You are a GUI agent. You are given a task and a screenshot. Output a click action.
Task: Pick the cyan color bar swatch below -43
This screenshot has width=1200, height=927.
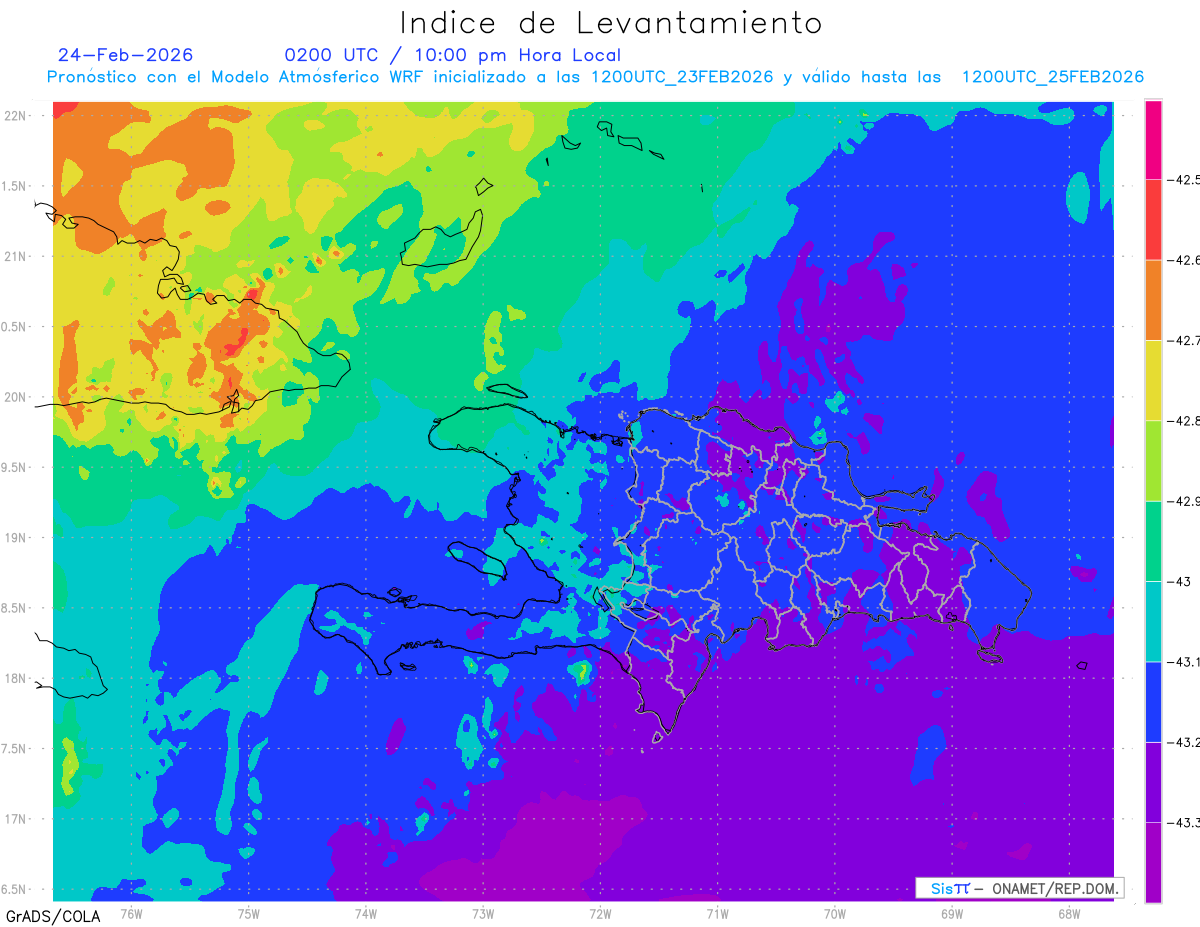1153,621
